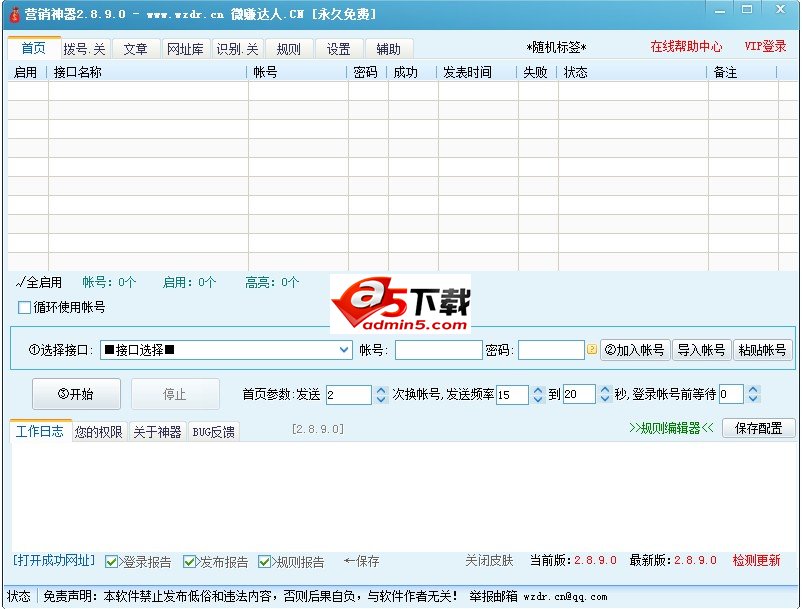Image resolution: width=802 pixels, height=609 pixels.
Task: Click [打开成功网址] link
Action: coord(54,560)
